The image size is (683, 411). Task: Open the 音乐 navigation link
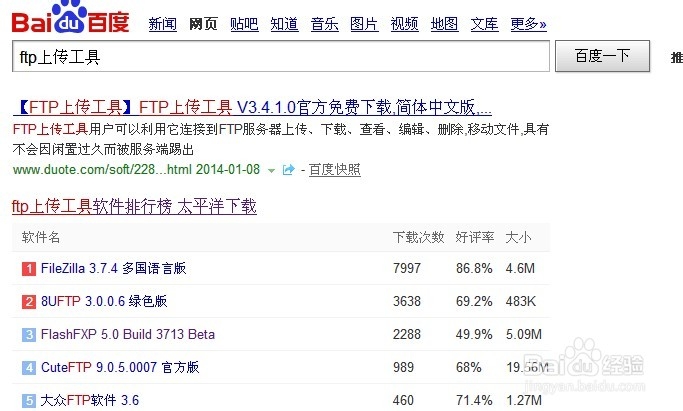pos(325,24)
